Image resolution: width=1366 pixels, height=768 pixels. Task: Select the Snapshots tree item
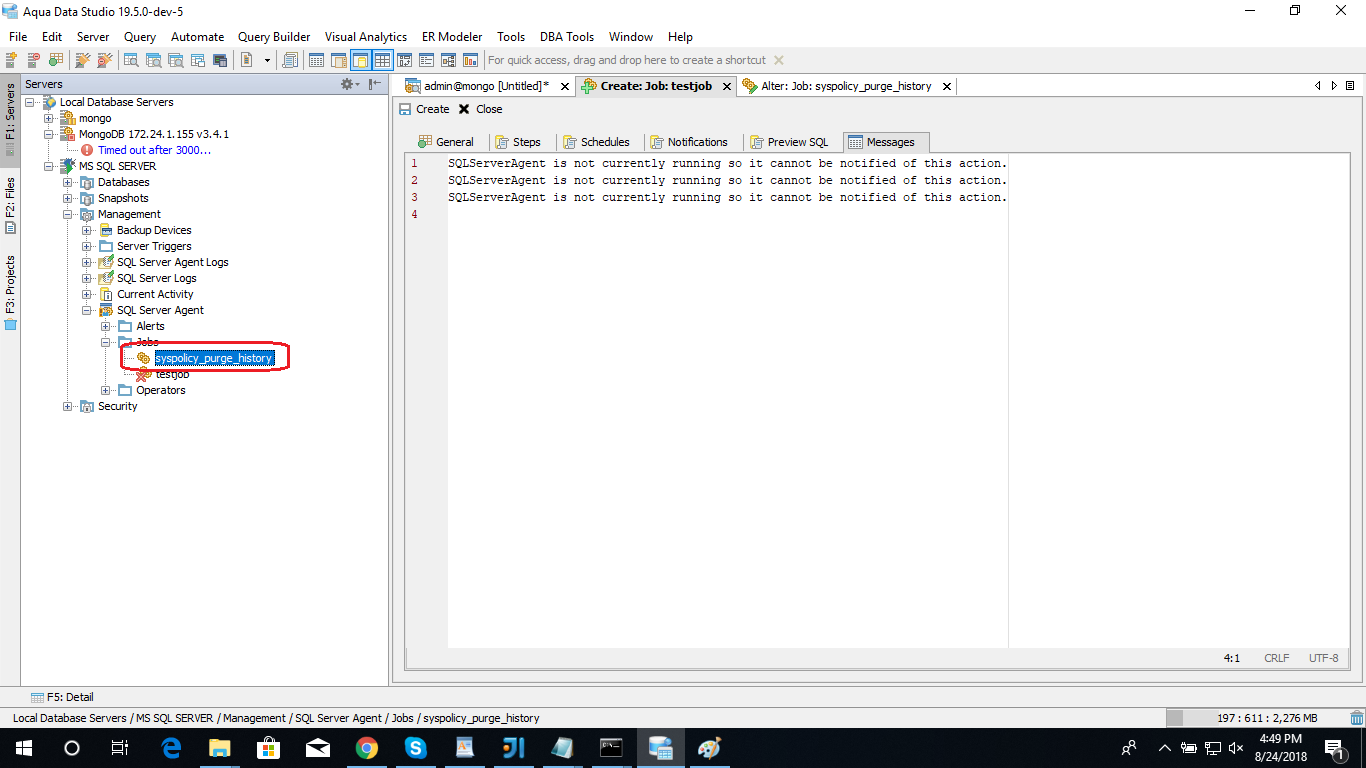pyautogui.click(x=123, y=198)
